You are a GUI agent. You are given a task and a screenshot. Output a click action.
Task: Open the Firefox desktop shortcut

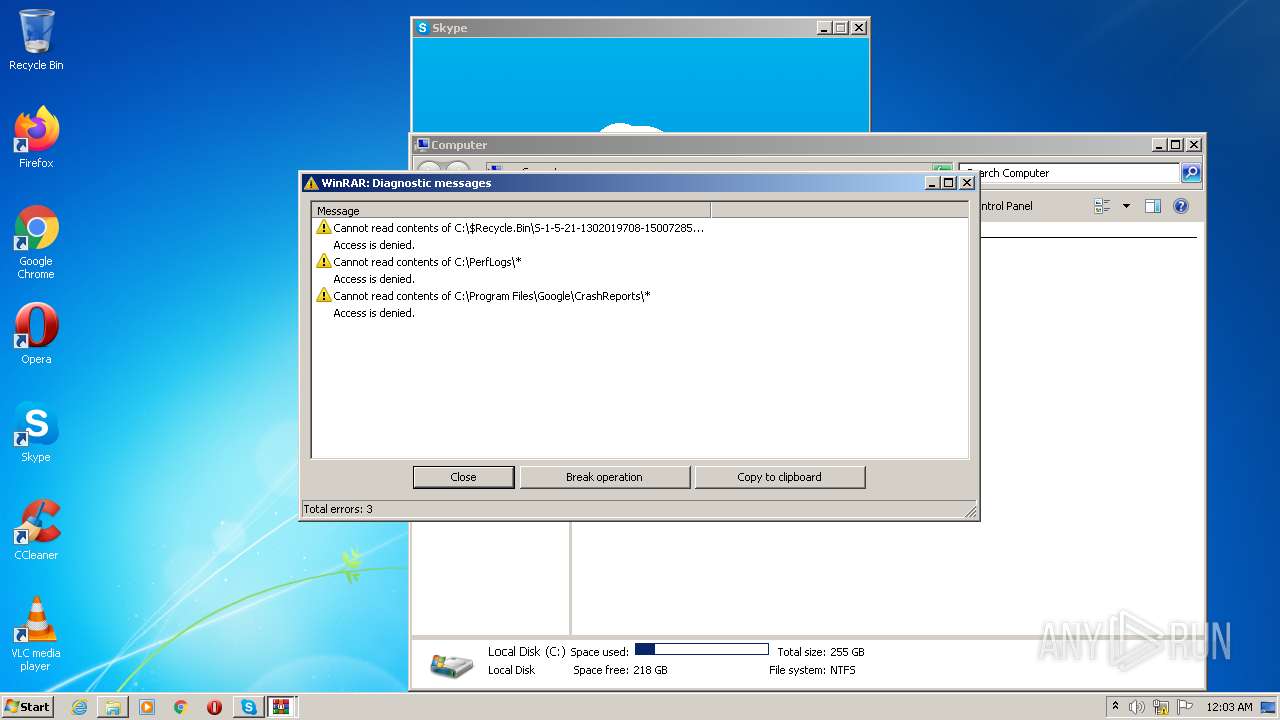click(x=36, y=137)
